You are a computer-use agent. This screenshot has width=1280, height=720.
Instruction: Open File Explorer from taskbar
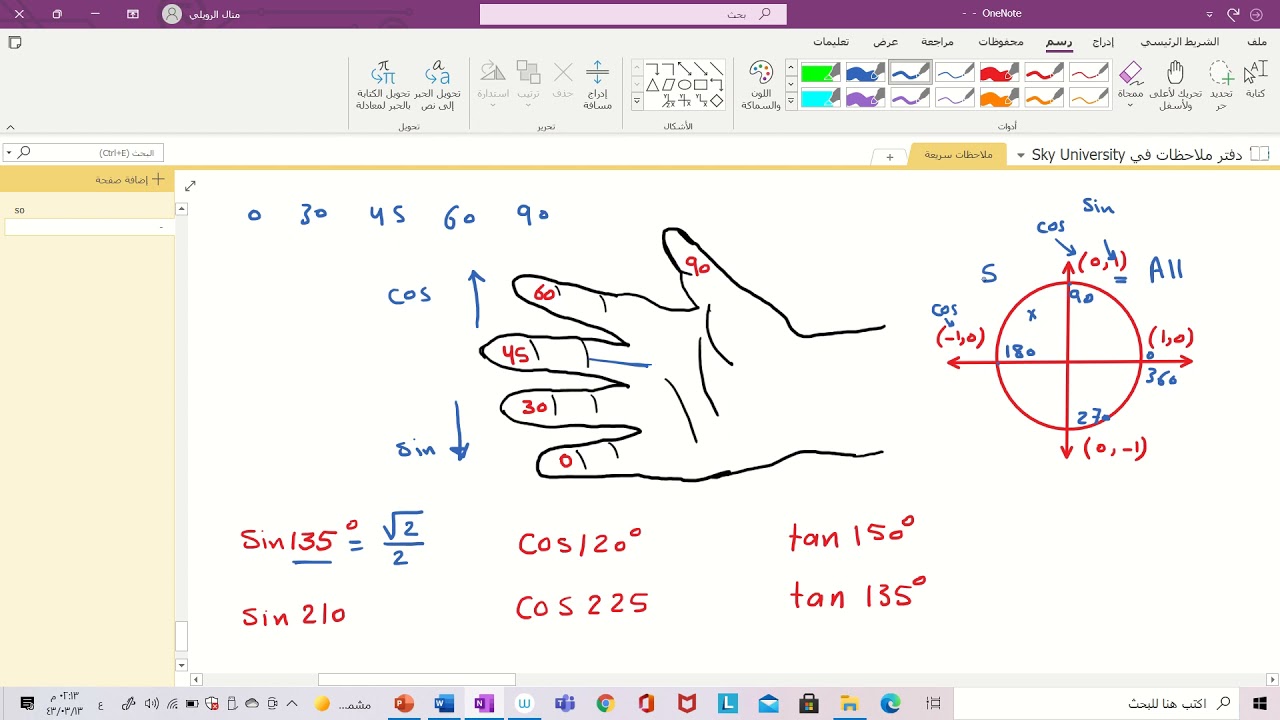coord(849,704)
